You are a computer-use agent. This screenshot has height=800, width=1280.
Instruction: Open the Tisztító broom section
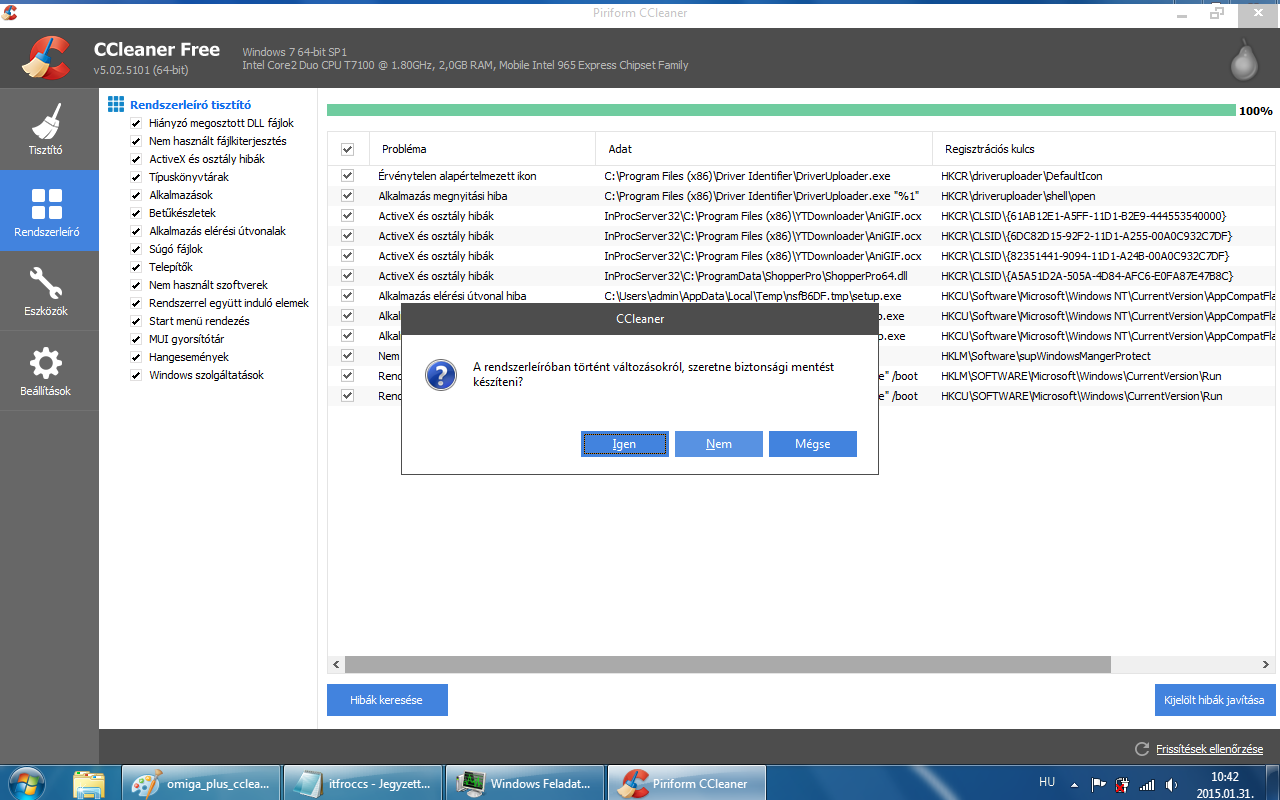(x=48, y=129)
